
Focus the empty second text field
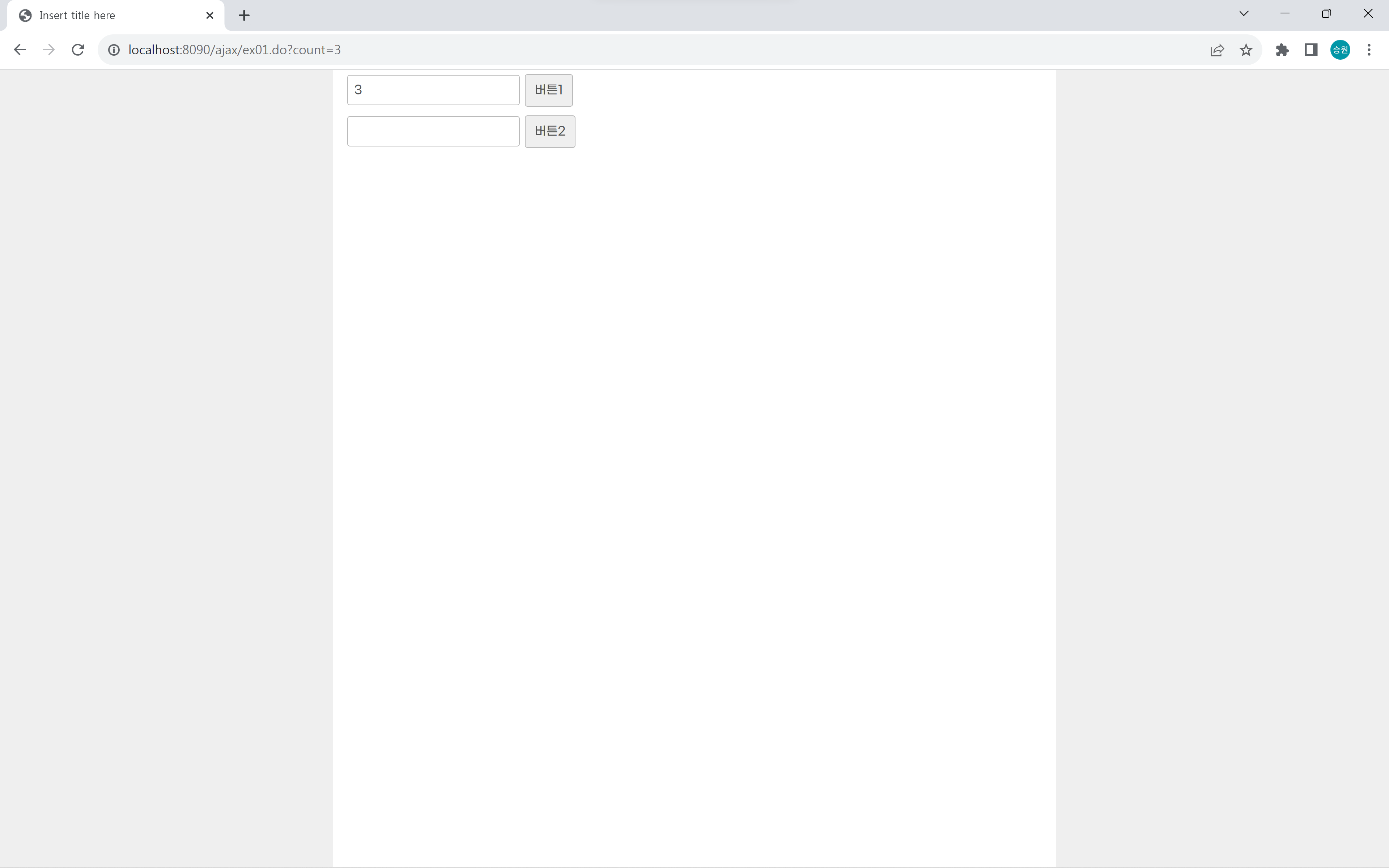coord(433,131)
